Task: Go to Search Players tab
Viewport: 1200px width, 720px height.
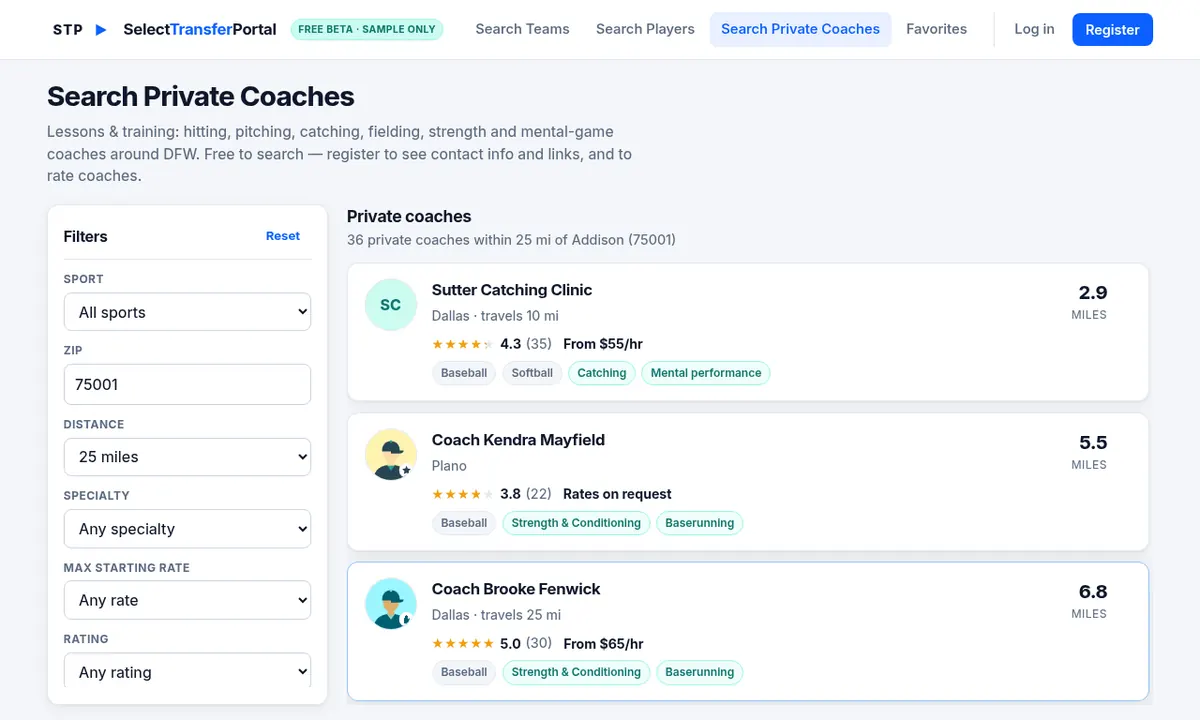Action: point(645,29)
